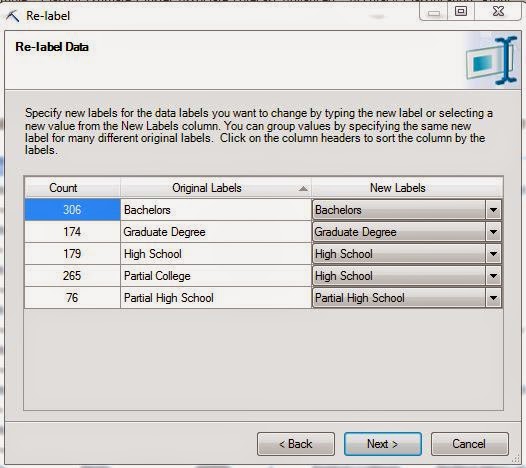Screen dimensions: 526x468
Task: Sort by Original Labels column header
Action: coord(216,188)
